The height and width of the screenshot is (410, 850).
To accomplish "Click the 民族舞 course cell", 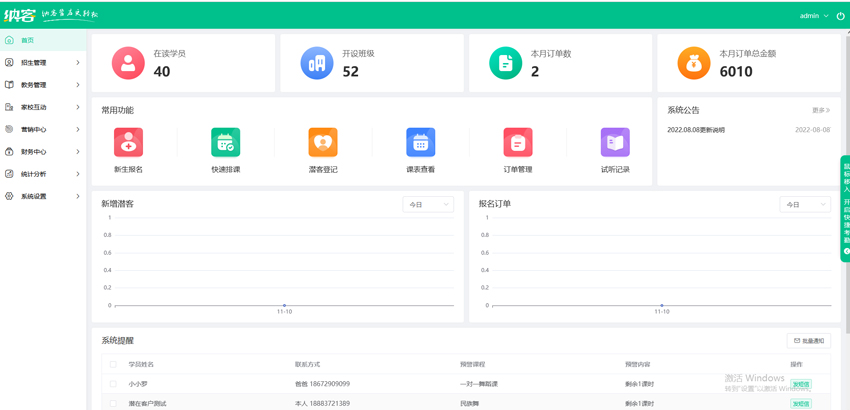I will point(469,403).
